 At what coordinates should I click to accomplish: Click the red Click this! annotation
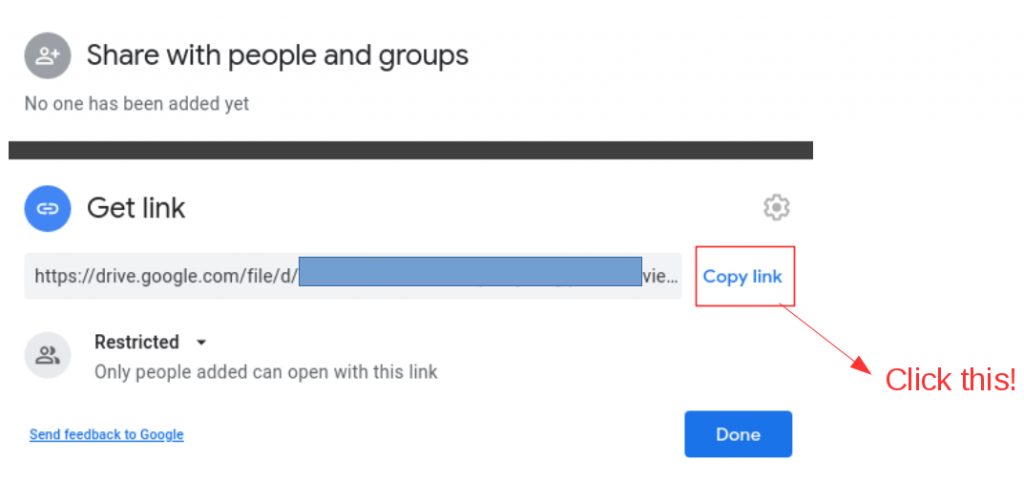point(950,380)
